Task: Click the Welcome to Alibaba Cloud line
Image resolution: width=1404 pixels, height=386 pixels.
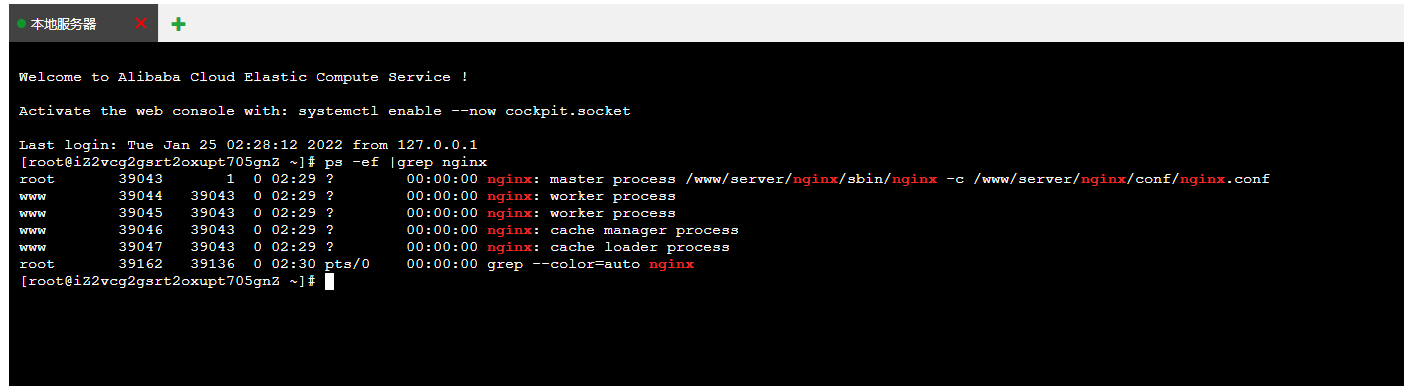Action: tap(244, 77)
